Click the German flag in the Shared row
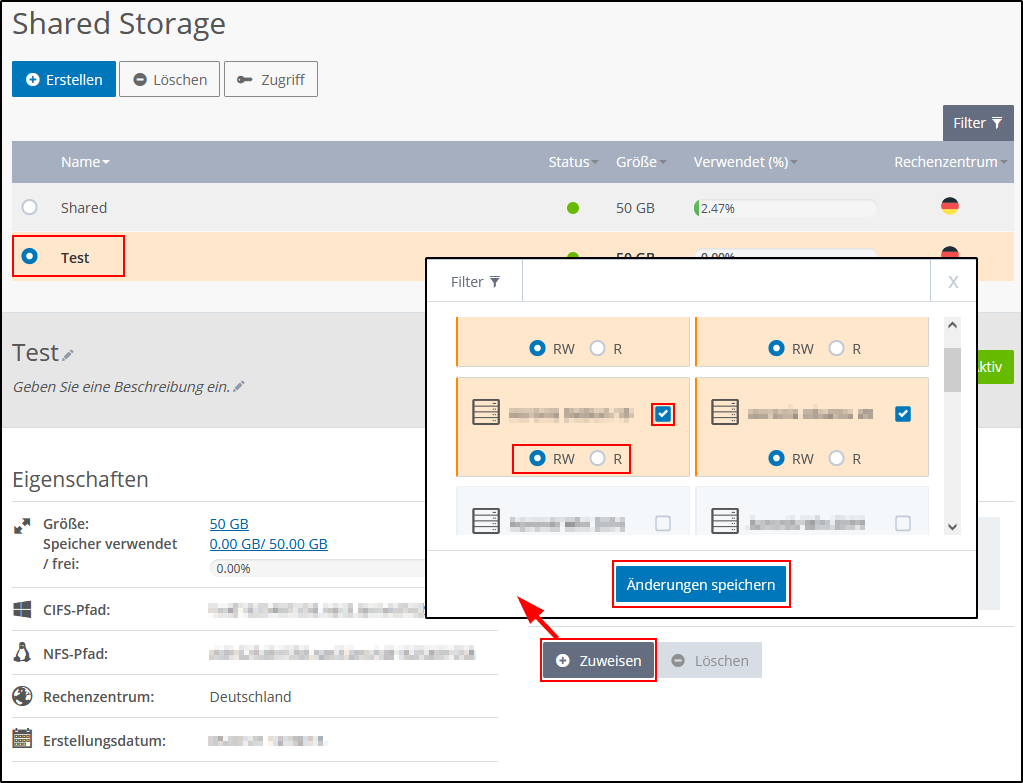Viewport: 1023px width, 783px height. pyautogui.click(x=950, y=206)
